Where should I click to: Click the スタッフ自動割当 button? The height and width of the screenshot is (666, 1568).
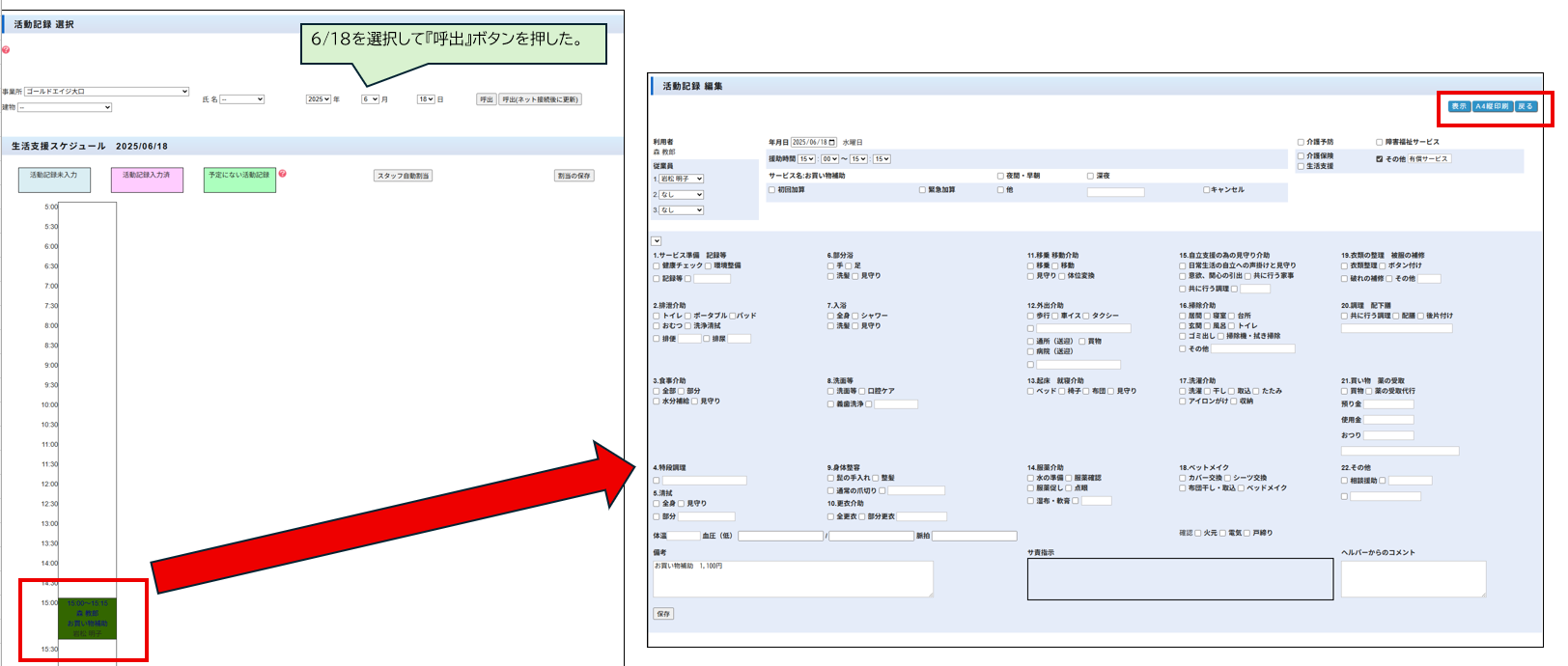click(x=404, y=176)
